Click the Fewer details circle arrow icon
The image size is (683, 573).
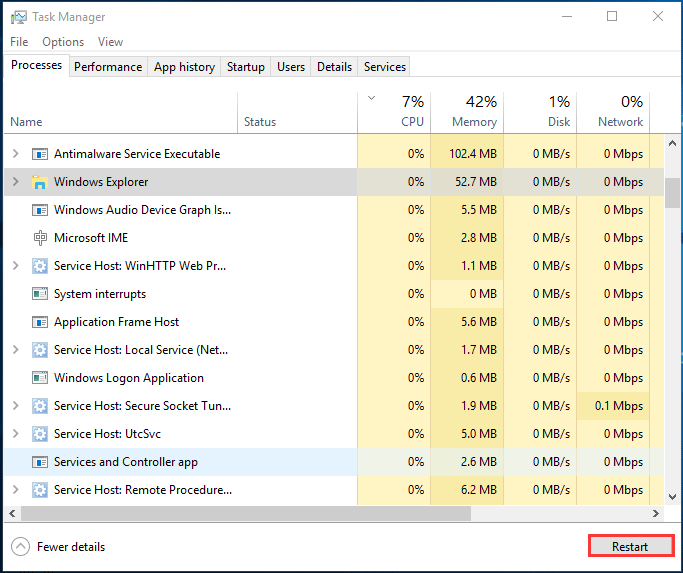20,546
